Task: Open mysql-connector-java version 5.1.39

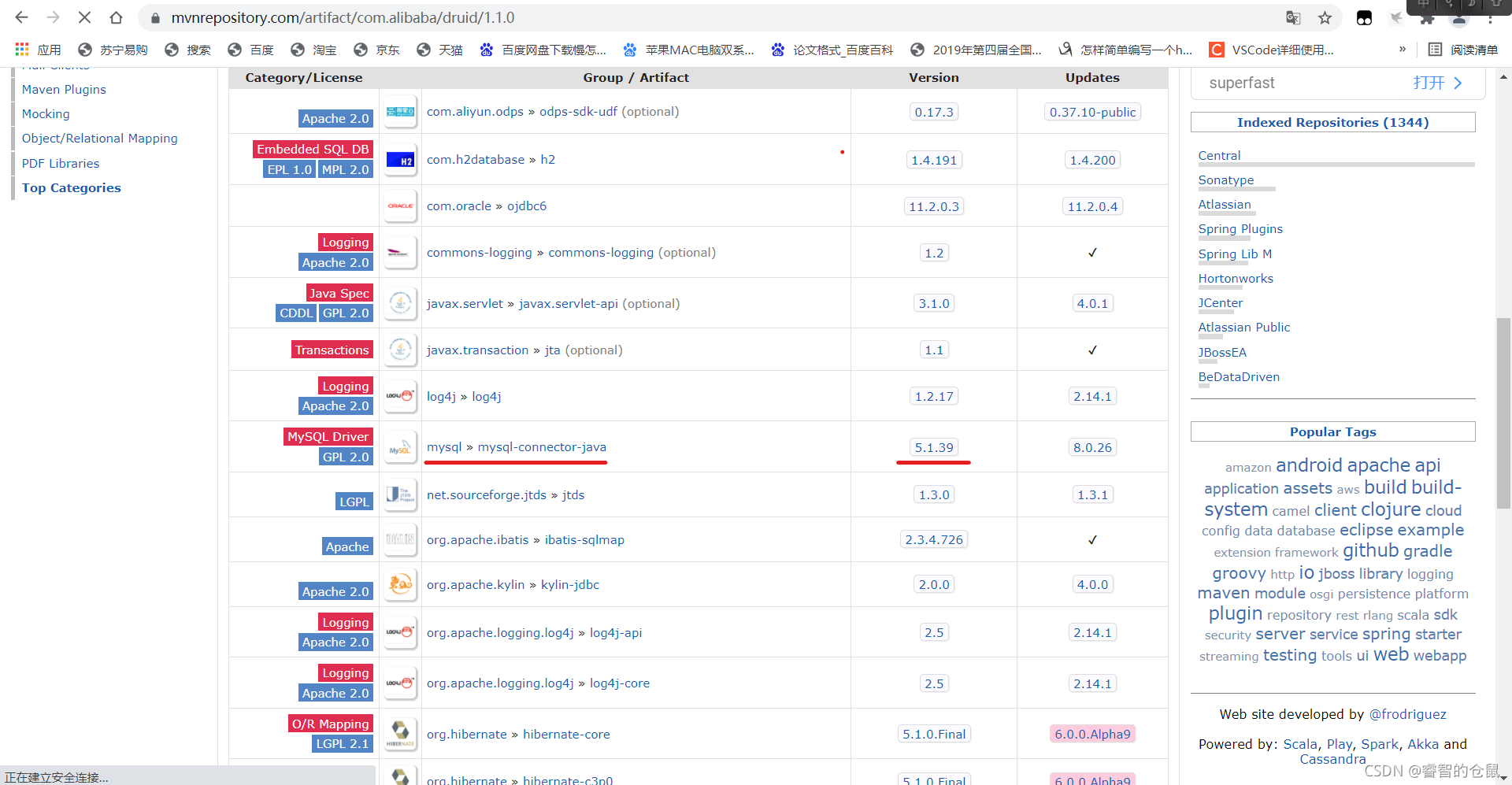Action: [x=934, y=447]
